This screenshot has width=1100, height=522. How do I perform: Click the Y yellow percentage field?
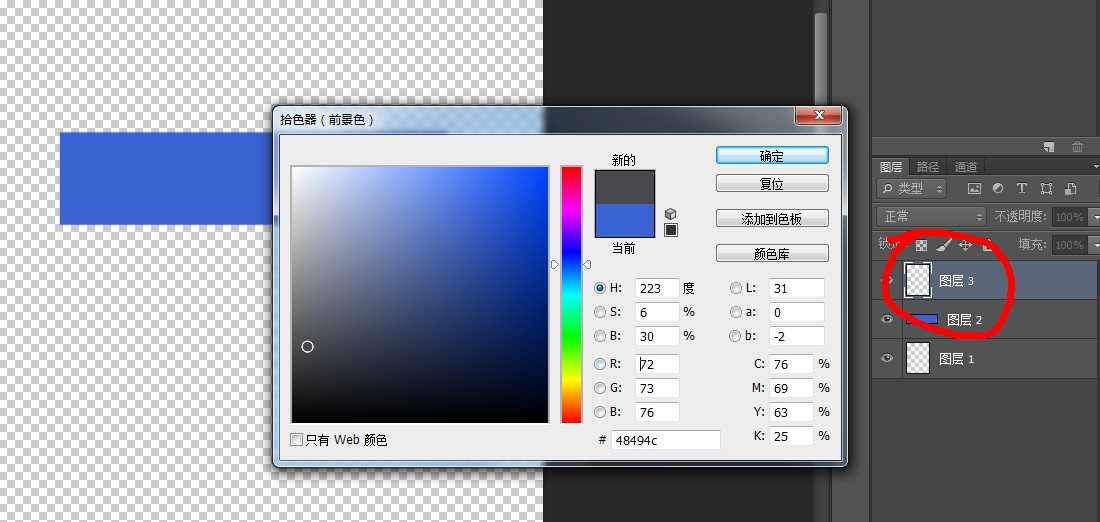(791, 413)
